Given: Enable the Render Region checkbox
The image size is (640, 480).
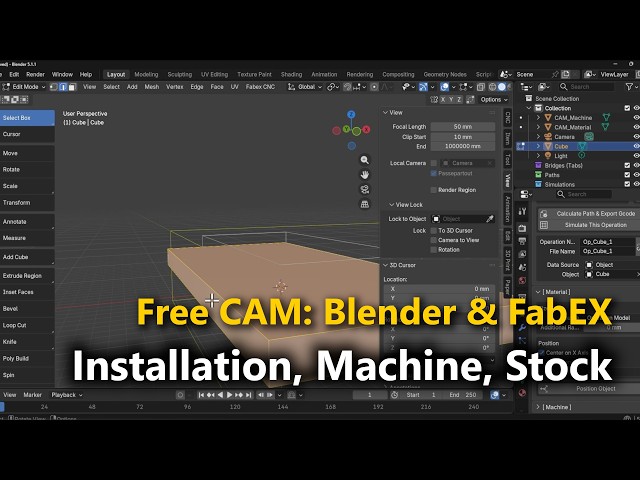Looking at the screenshot, I should (x=433, y=190).
